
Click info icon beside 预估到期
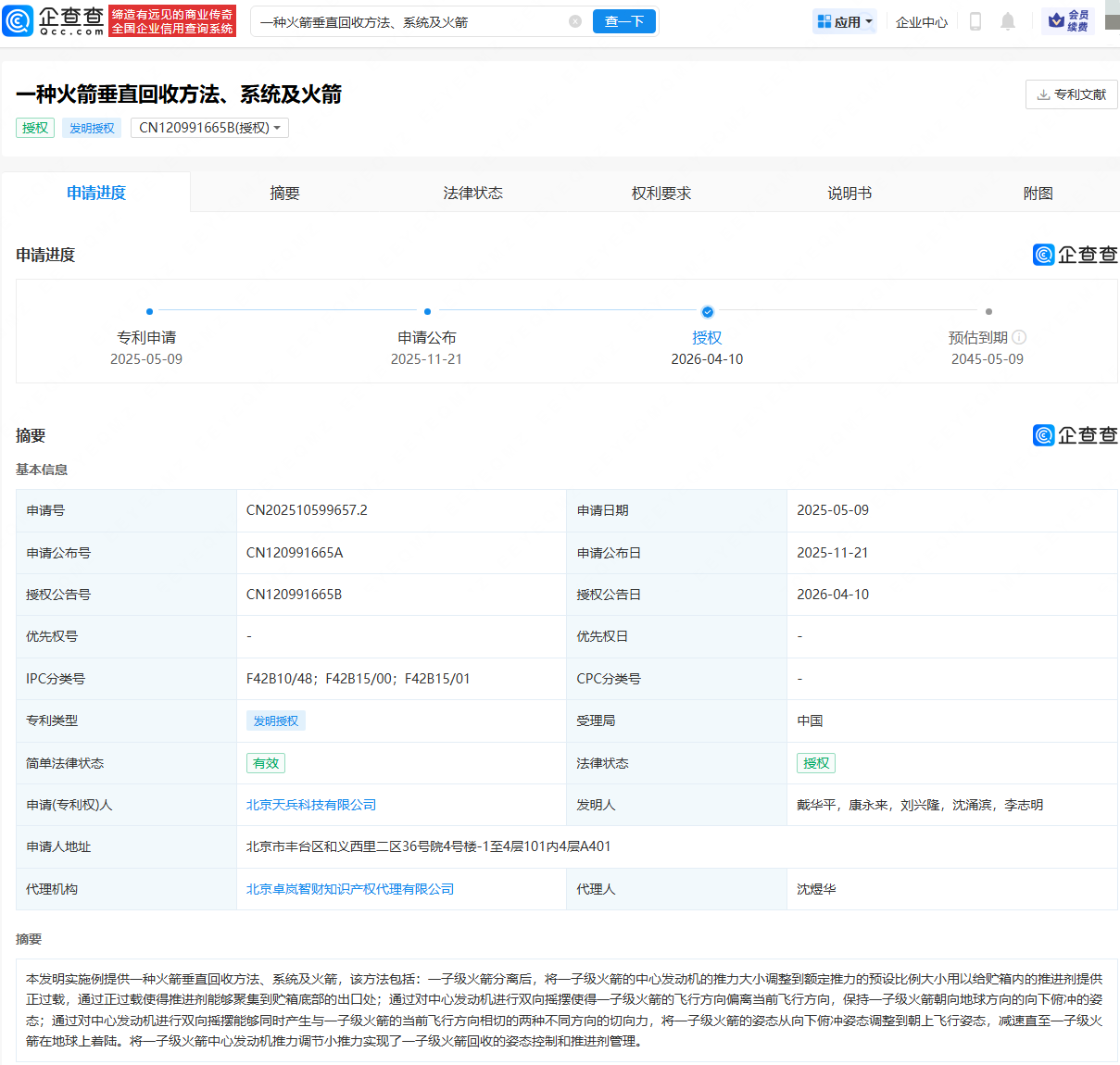pyautogui.click(x=1019, y=338)
